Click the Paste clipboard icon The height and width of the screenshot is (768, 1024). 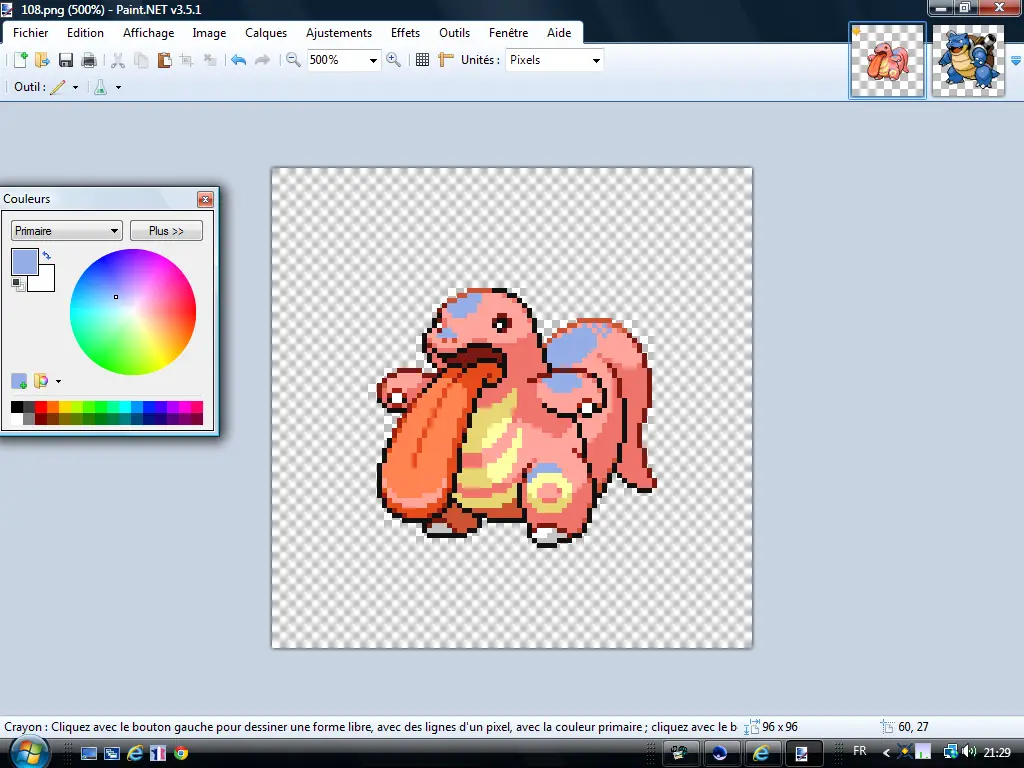(164, 60)
